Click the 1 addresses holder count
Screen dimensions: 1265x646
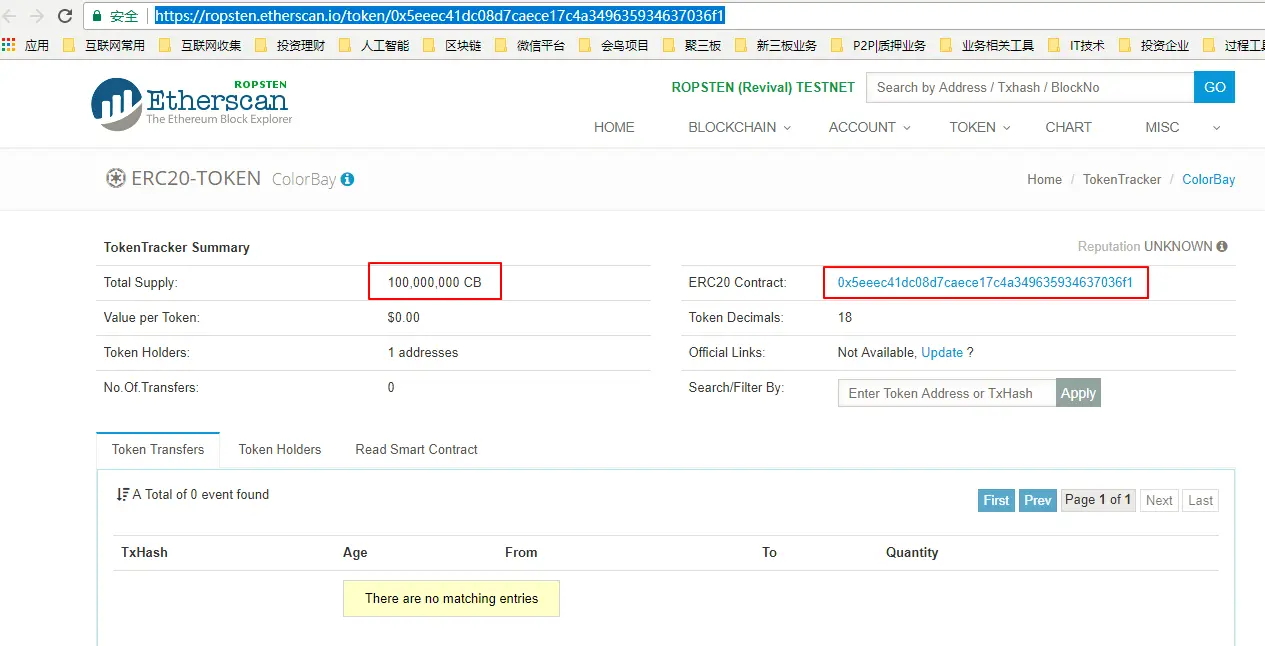click(423, 352)
